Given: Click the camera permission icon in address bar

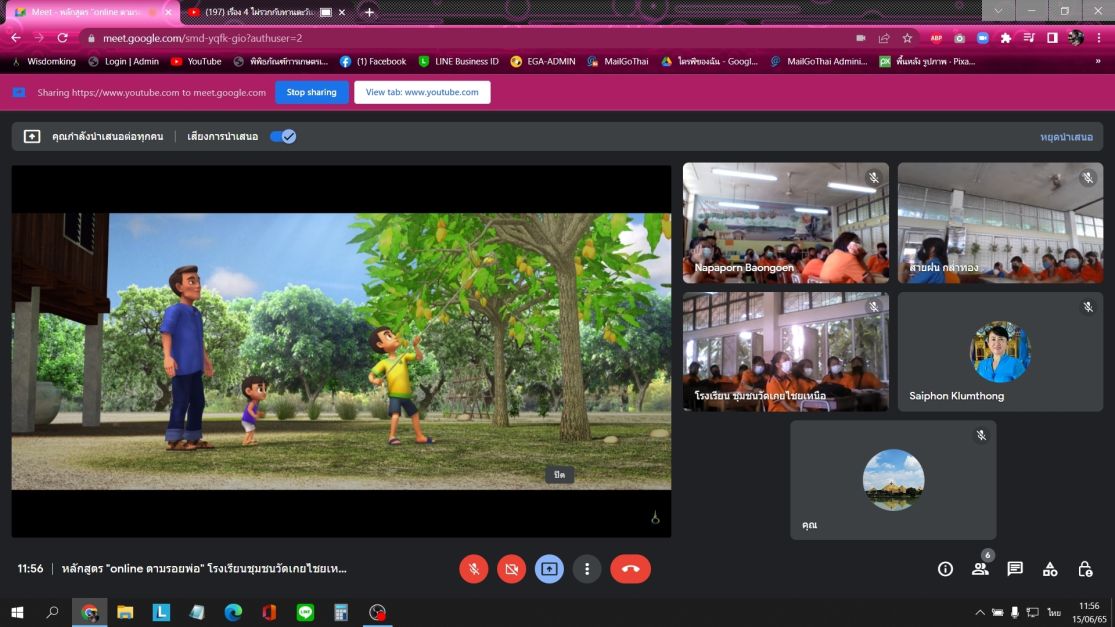Looking at the screenshot, I should [860, 38].
